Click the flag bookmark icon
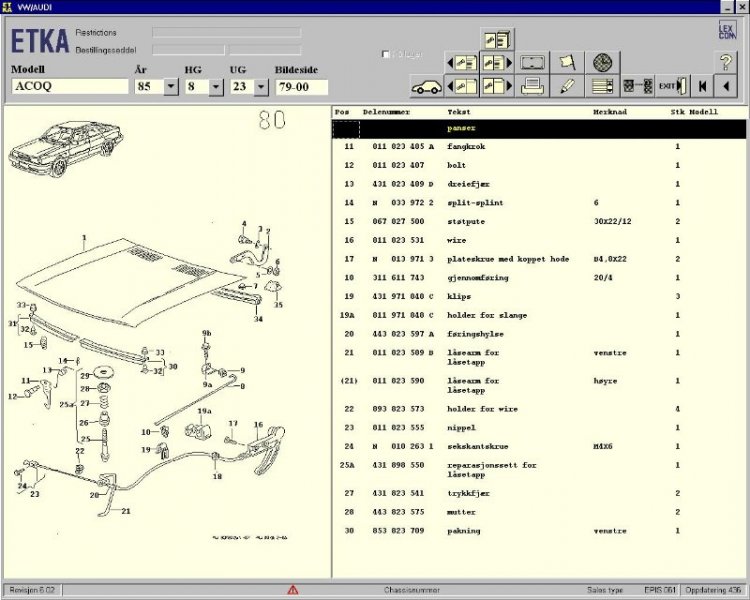This screenshot has height=600, width=750. (567, 62)
